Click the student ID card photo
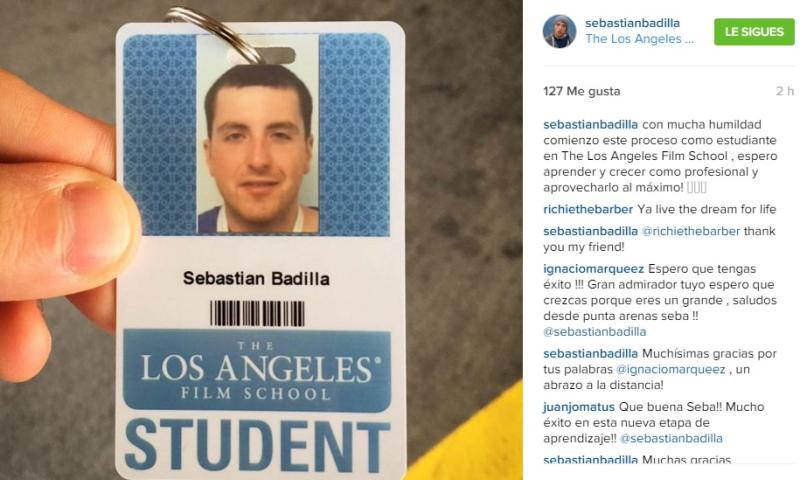 pyautogui.click(x=258, y=134)
